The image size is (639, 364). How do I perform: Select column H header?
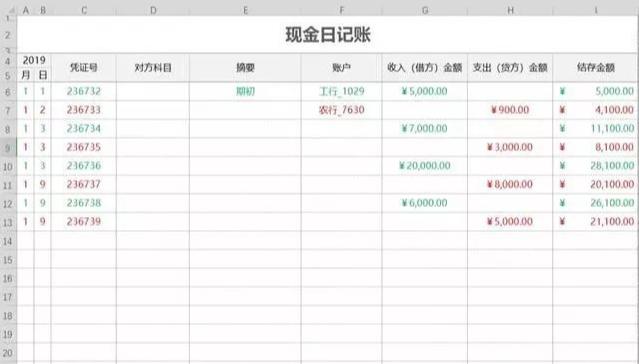(x=510, y=10)
